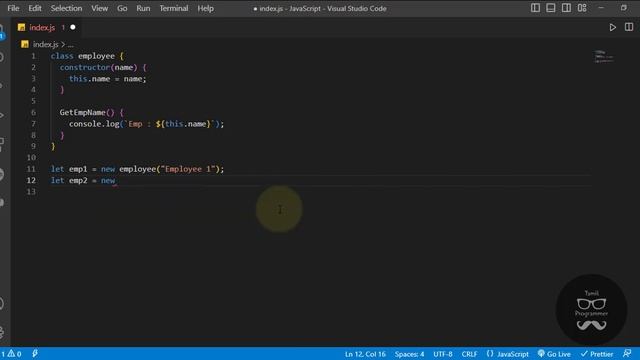Open the View menu

[x=99, y=8]
